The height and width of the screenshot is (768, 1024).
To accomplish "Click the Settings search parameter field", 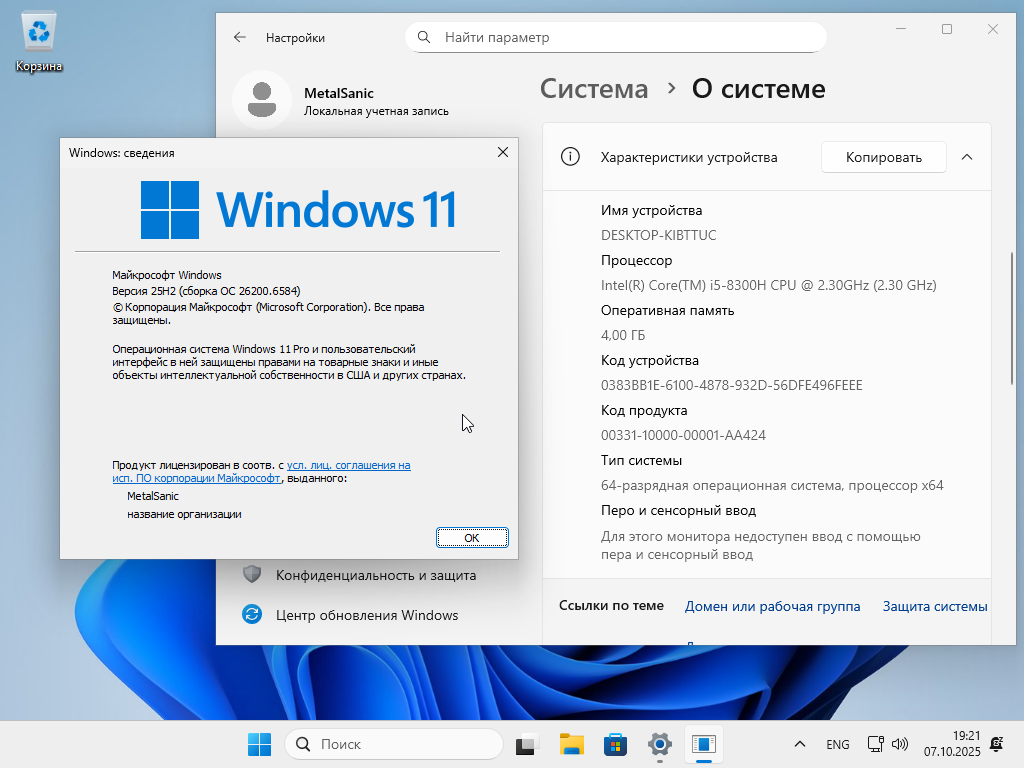I will (615, 38).
